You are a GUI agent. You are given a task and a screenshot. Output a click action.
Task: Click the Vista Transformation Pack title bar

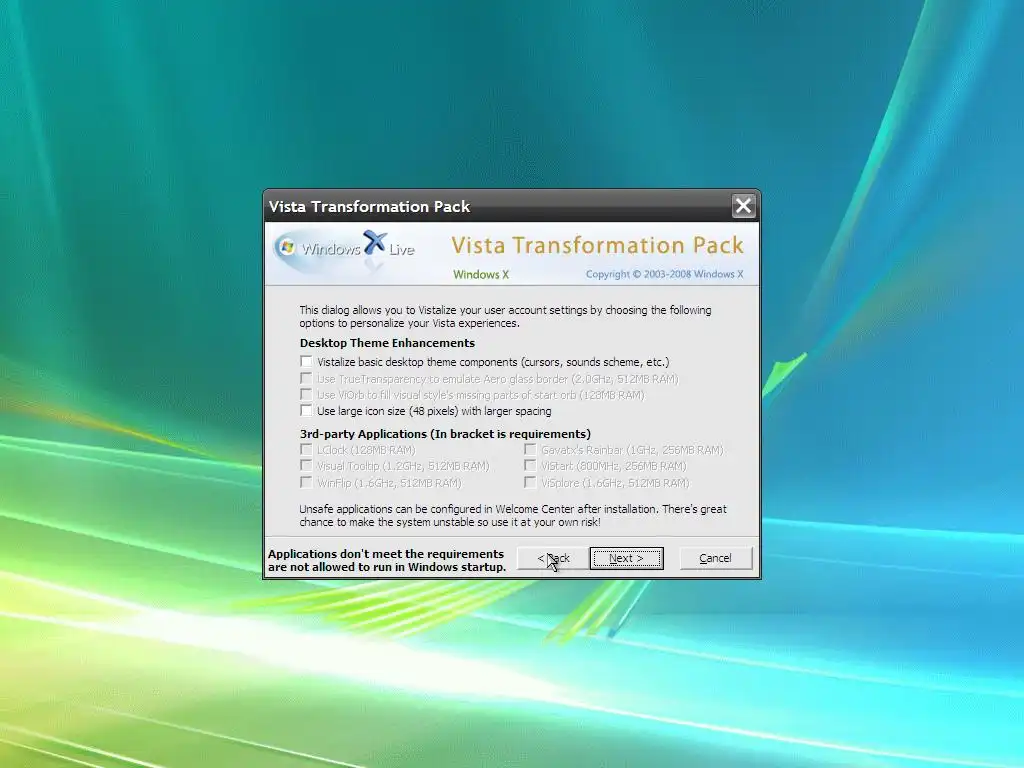(496, 206)
